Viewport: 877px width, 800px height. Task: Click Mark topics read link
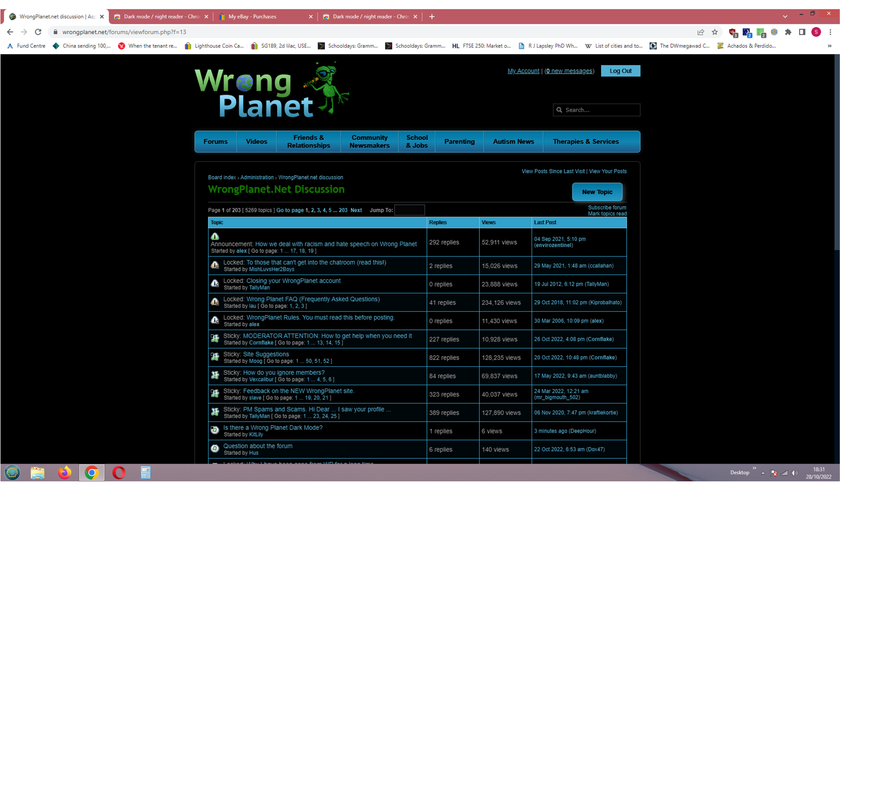tap(607, 214)
